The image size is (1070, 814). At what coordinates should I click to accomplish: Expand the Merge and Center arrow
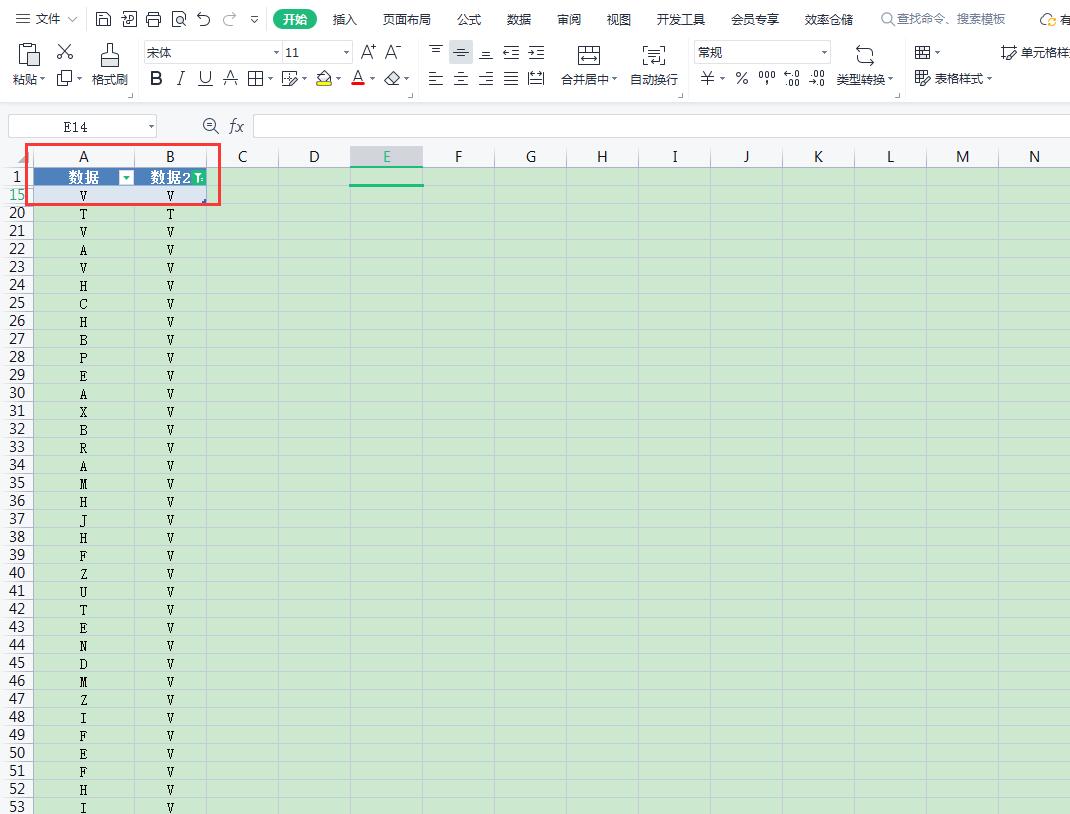[615, 80]
